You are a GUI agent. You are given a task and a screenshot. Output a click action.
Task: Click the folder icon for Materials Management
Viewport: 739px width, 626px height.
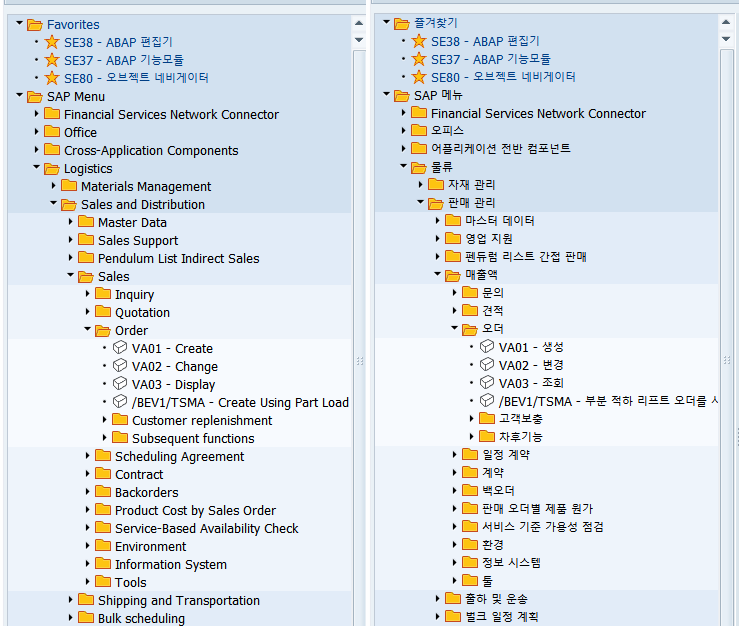pyautogui.click(x=69, y=186)
